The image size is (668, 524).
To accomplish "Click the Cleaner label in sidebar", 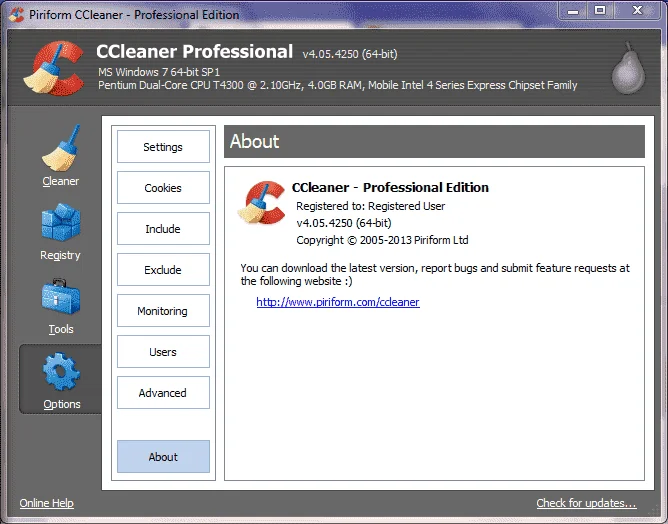I will click(x=60, y=181).
